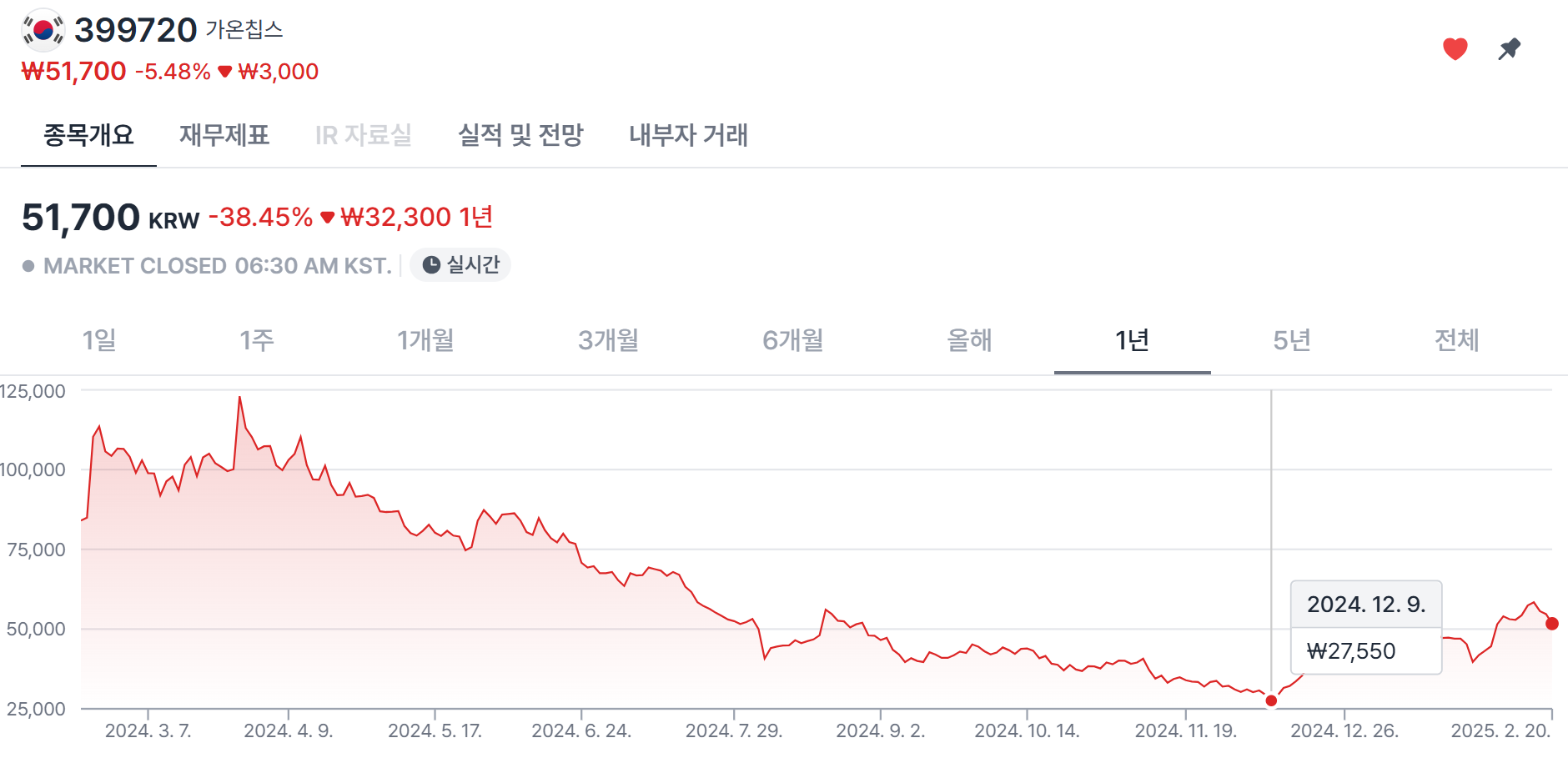The height and width of the screenshot is (763, 1568).
Task: Select the 6개월 chart period
Action: click(793, 340)
